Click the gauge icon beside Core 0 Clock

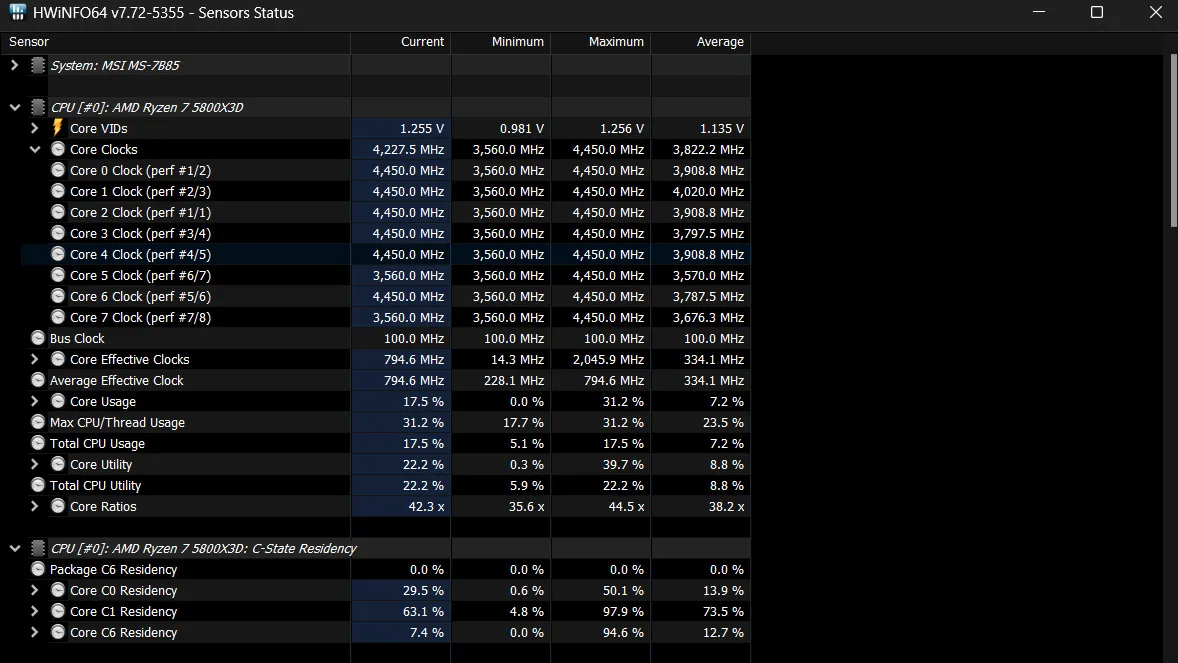point(58,170)
